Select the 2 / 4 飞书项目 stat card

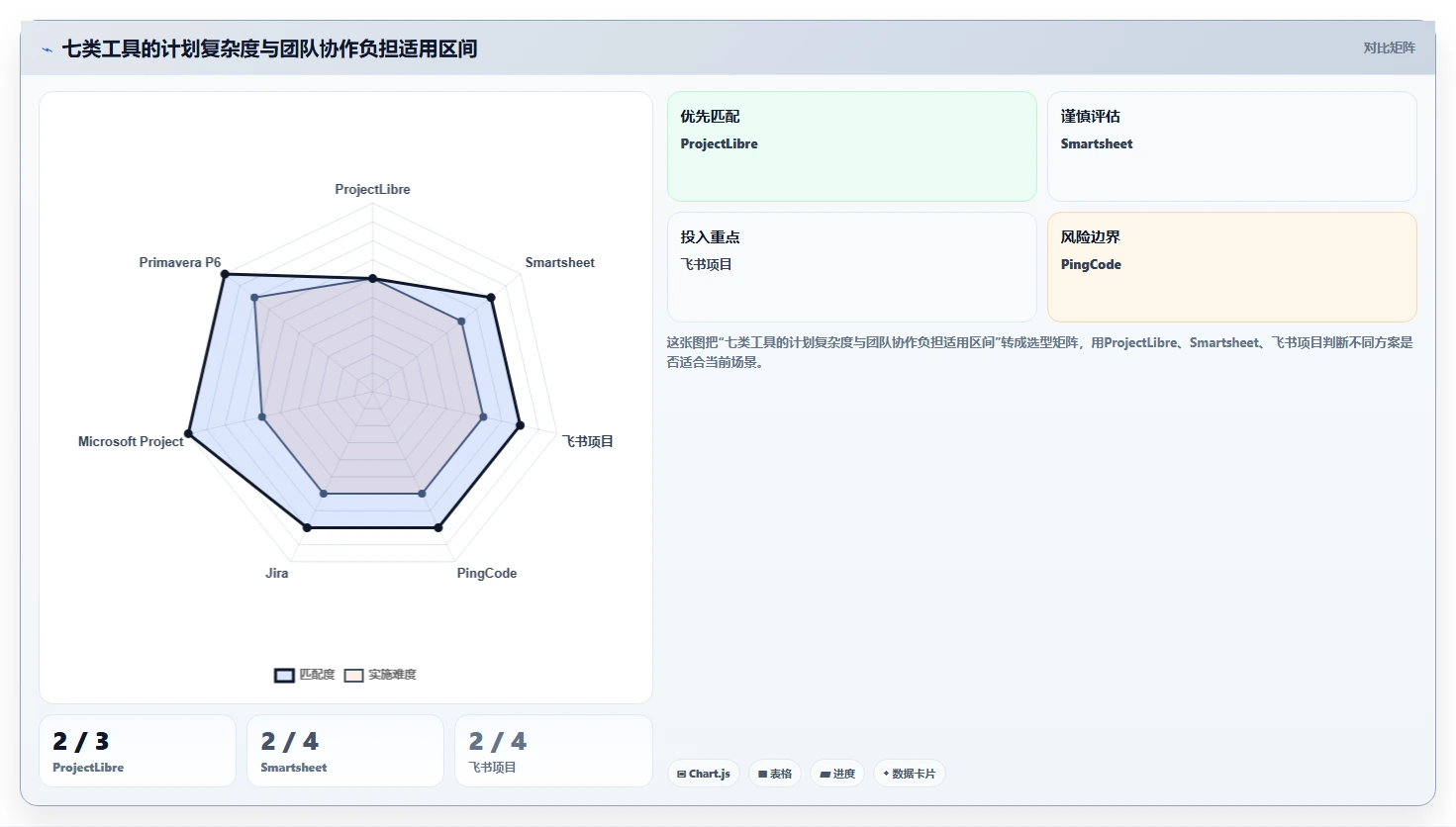553,751
